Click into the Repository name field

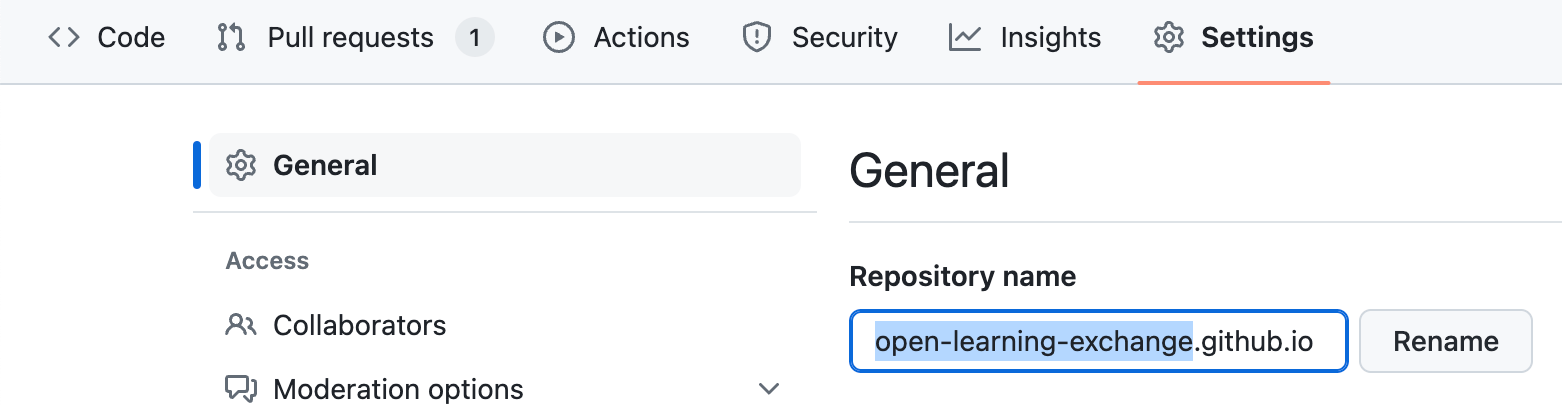(1098, 342)
